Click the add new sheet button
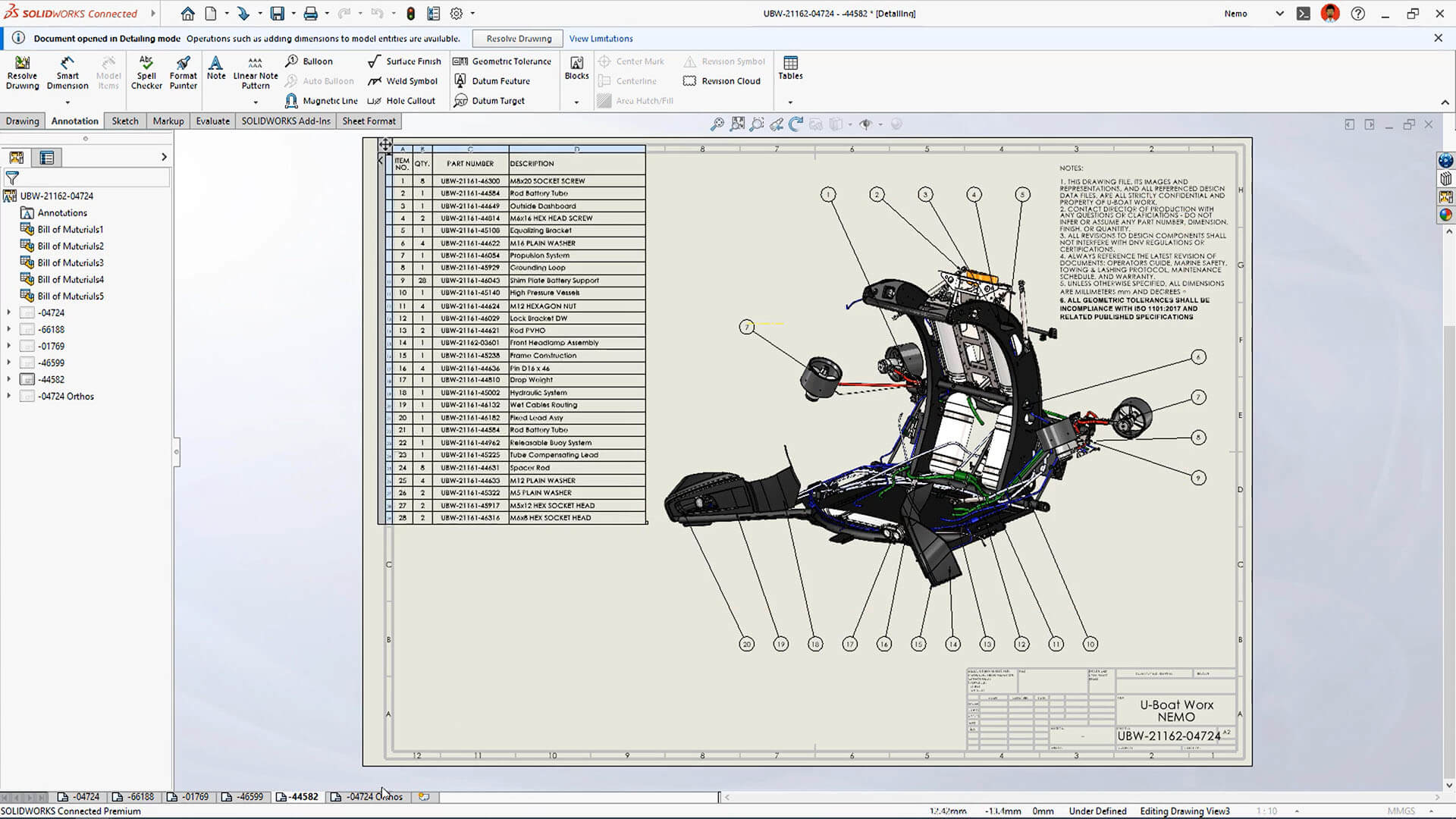The image size is (1456, 819). (x=424, y=797)
